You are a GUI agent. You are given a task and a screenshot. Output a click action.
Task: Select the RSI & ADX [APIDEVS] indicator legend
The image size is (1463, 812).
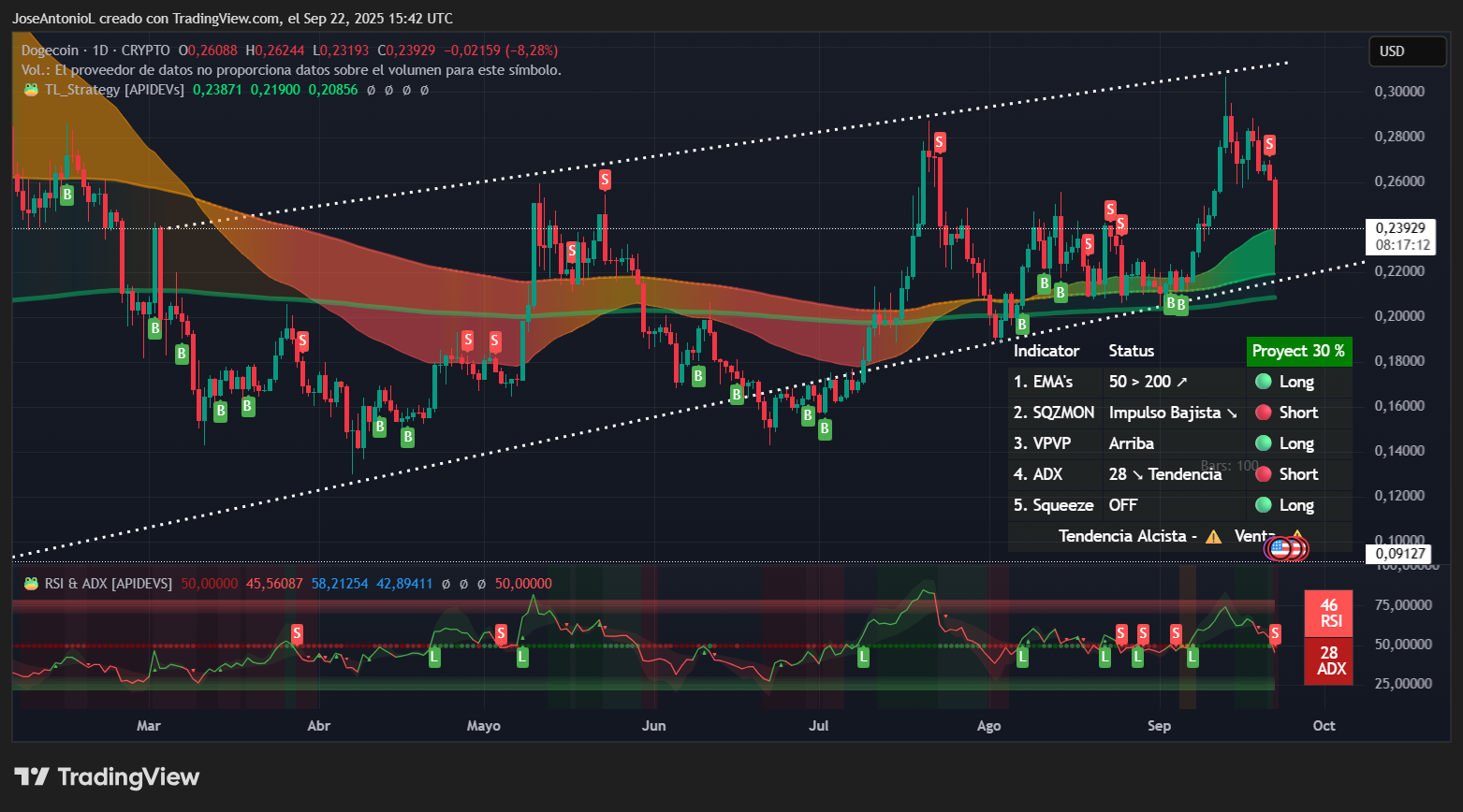[109, 584]
